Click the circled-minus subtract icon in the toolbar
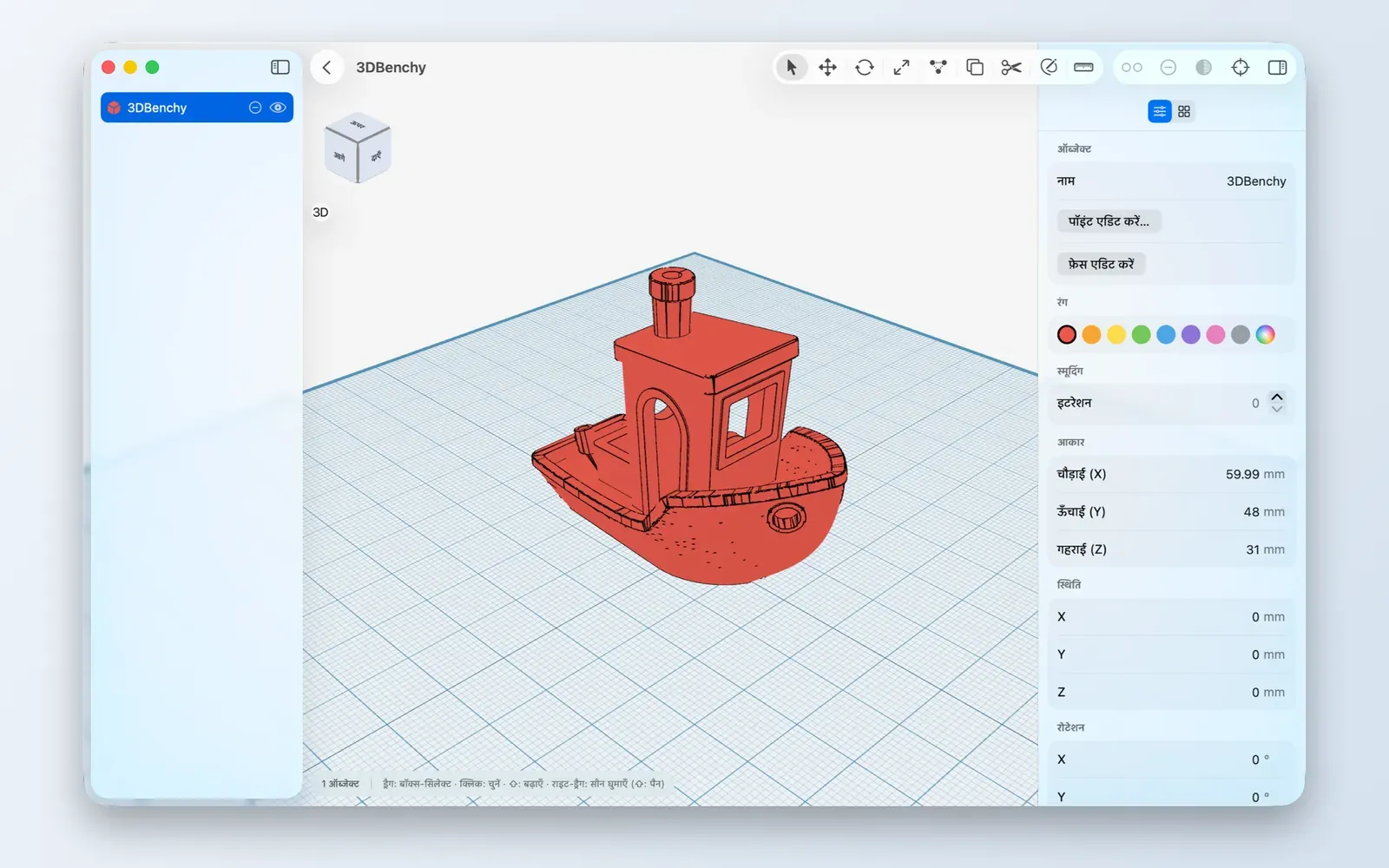The height and width of the screenshot is (868, 1389). [x=1168, y=67]
